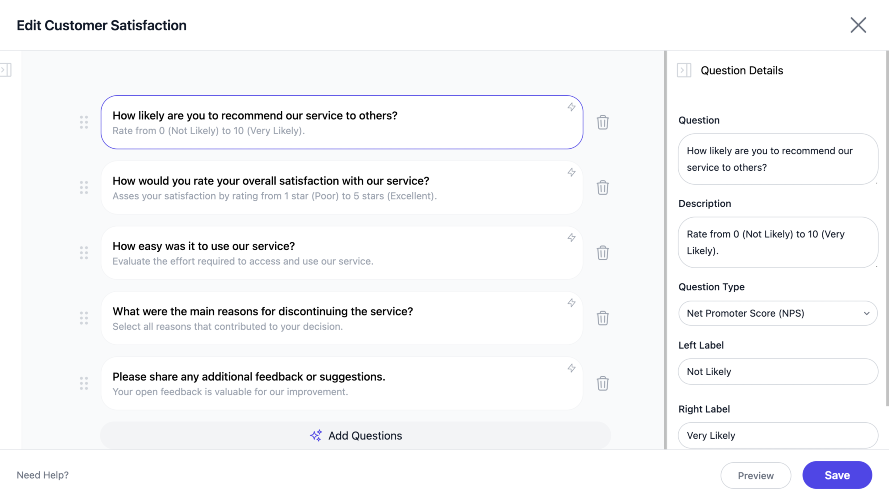Select the 'How likely are you to recommend' card

(342, 122)
